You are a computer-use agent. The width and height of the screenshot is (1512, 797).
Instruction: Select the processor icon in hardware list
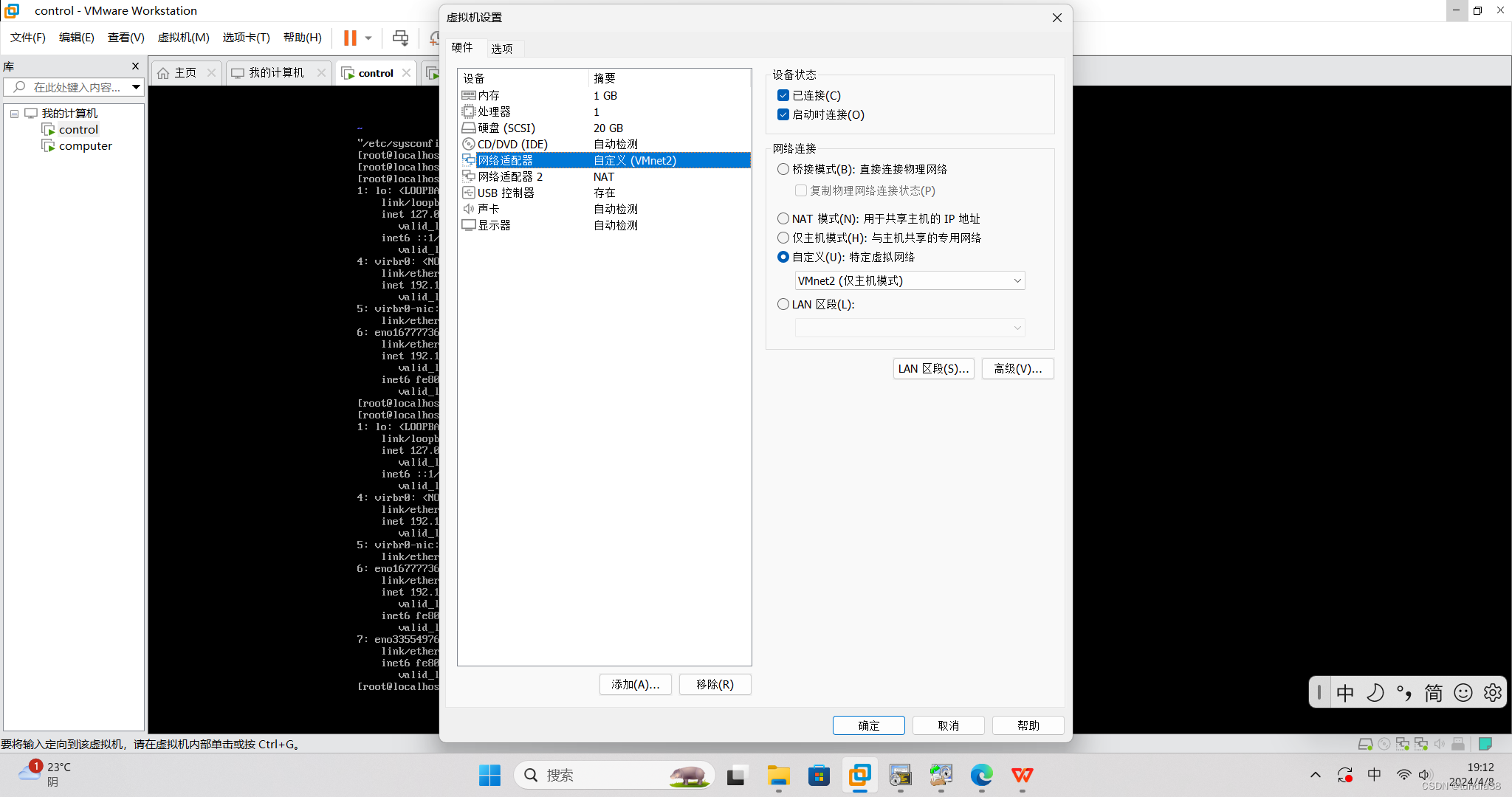(x=468, y=111)
